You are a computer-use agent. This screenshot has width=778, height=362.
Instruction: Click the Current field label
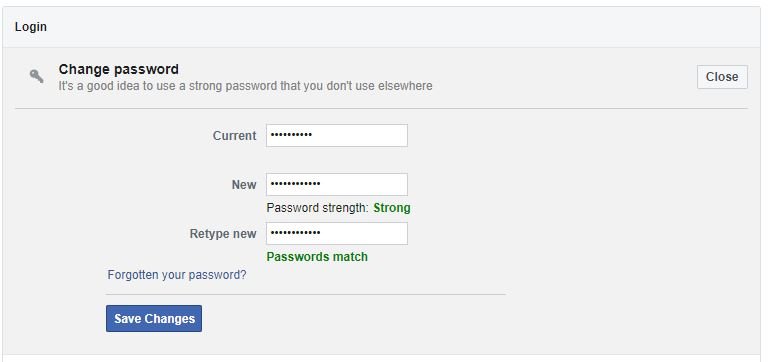tap(234, 135)
